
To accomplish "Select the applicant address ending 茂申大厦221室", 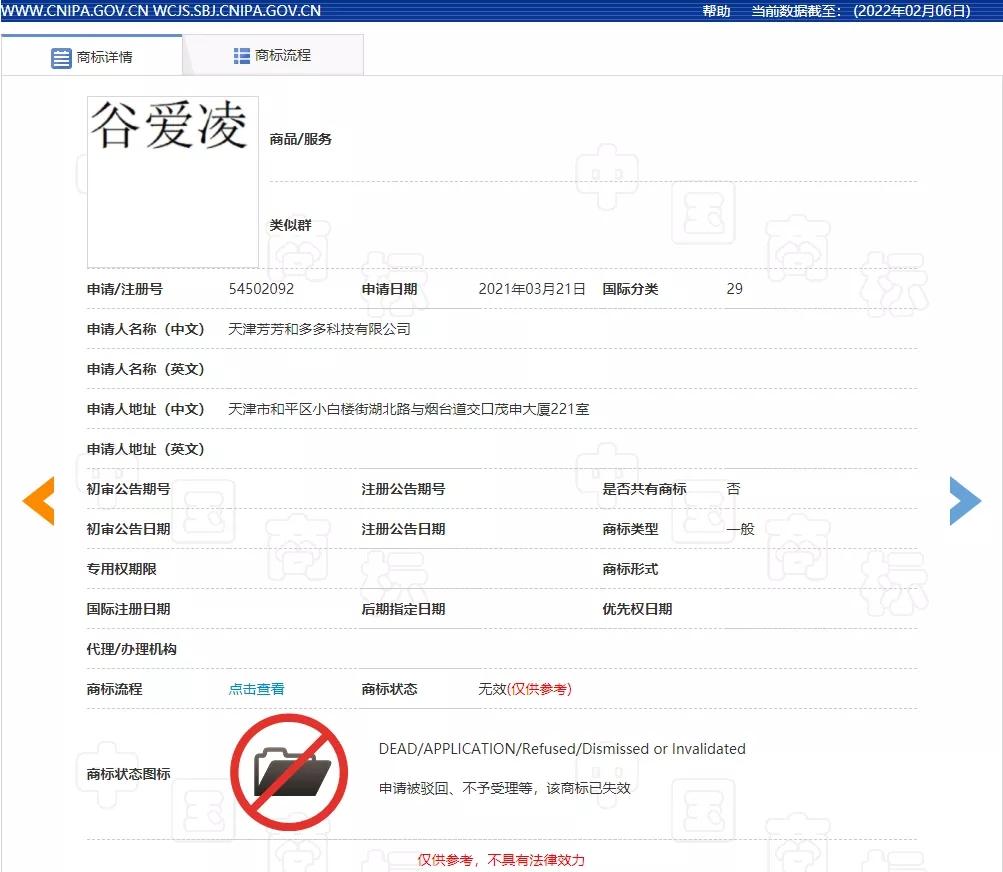I will coord(409,409).
